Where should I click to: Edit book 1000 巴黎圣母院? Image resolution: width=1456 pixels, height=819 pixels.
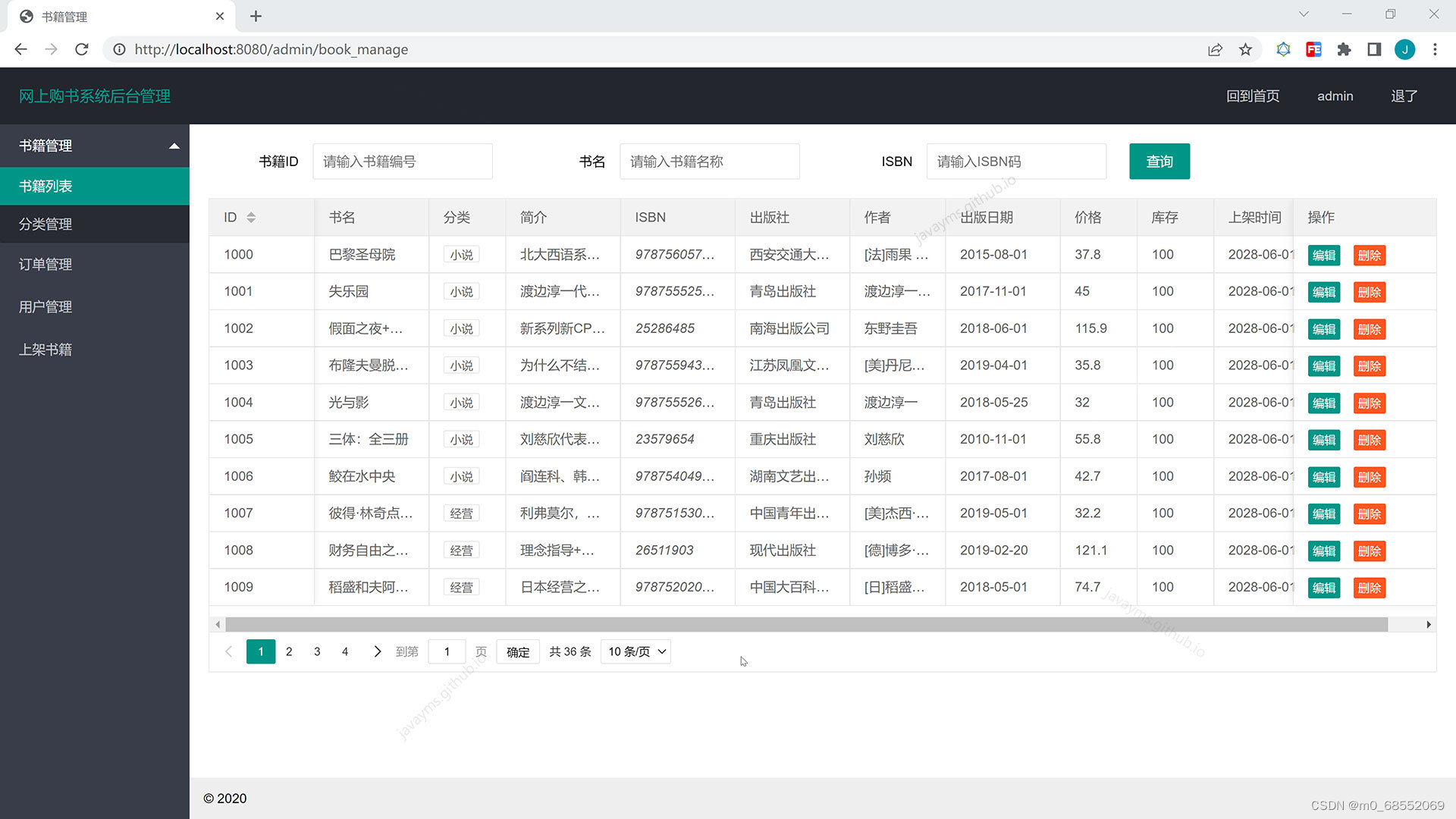(x=1324, y=256)
